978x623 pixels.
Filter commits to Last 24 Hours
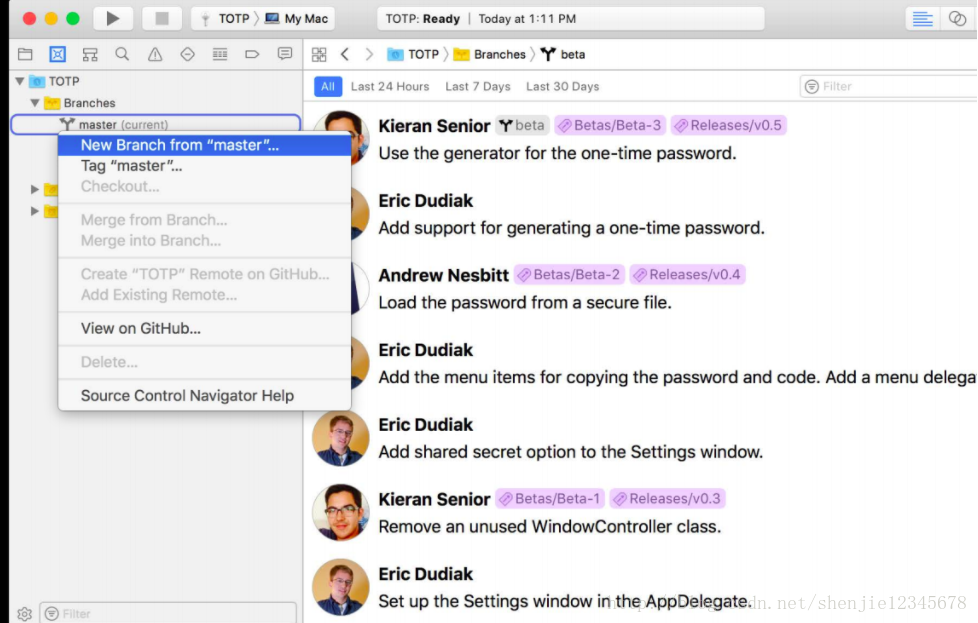click(x=390, y=86)
